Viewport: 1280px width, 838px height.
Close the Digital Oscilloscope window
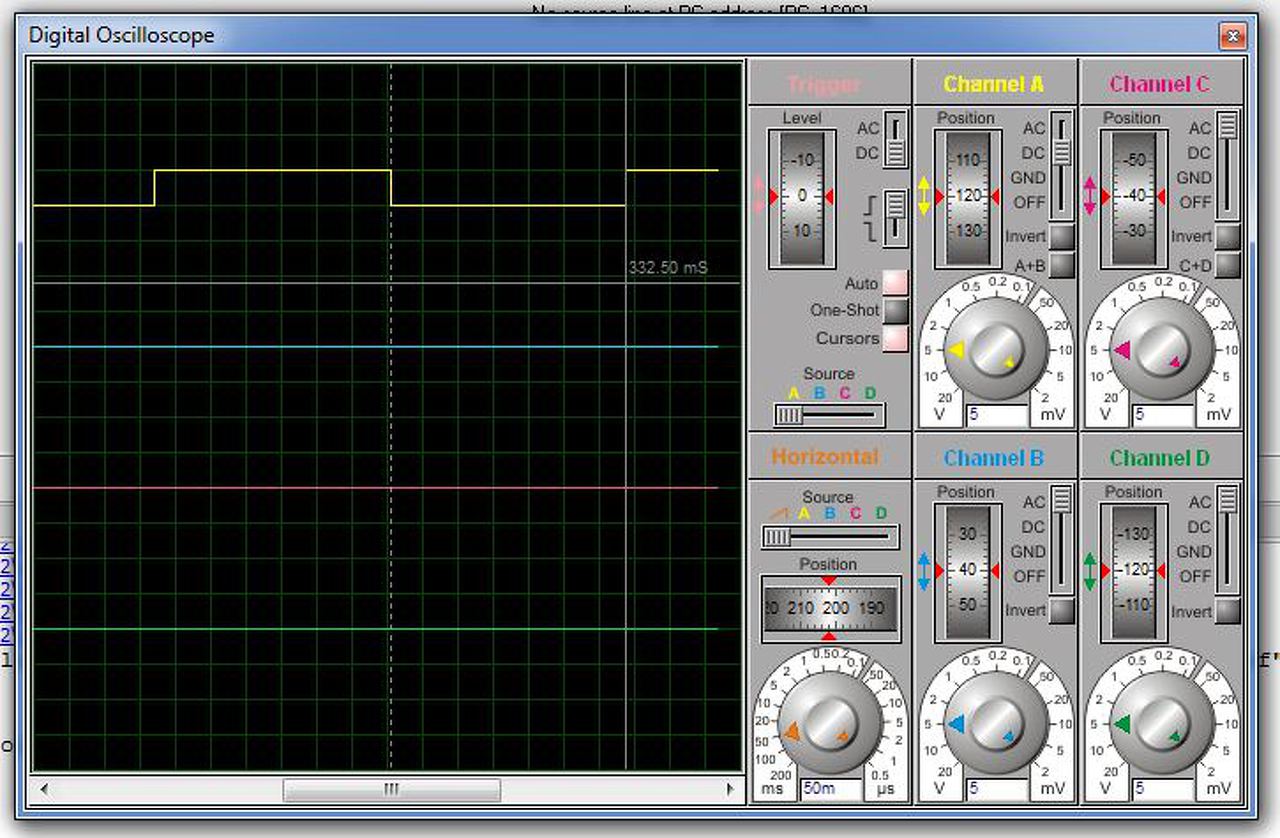click(1232, 36)
